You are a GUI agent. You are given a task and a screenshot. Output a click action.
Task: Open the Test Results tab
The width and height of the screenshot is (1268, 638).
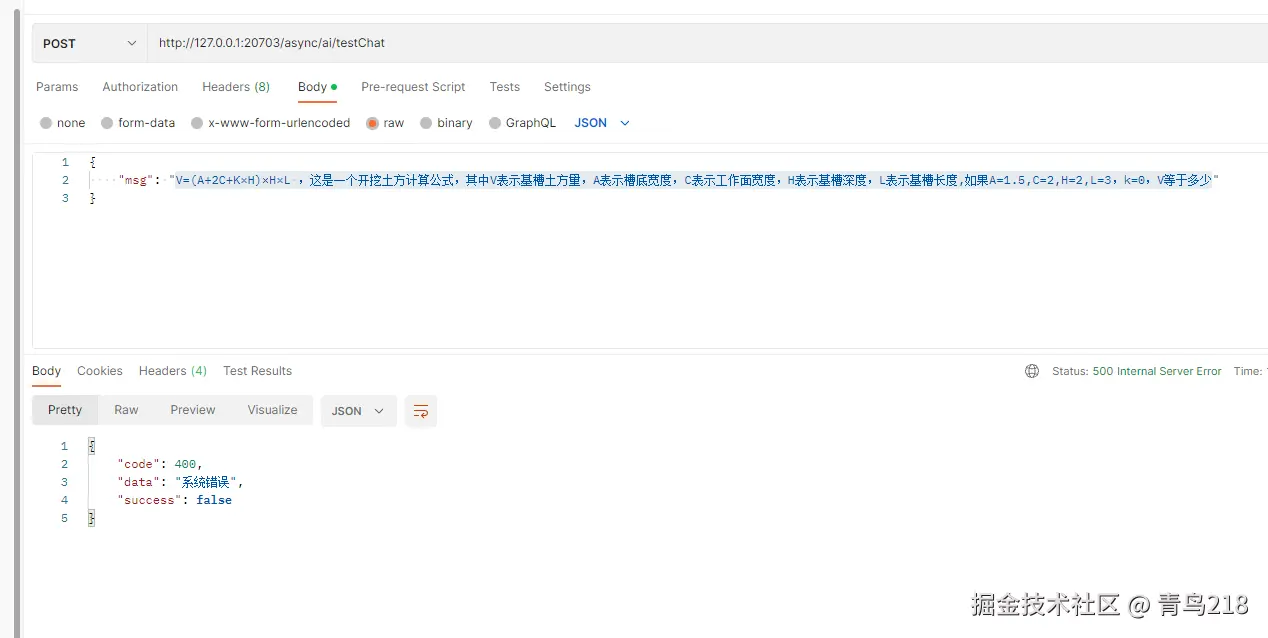[x=257, y=371]
